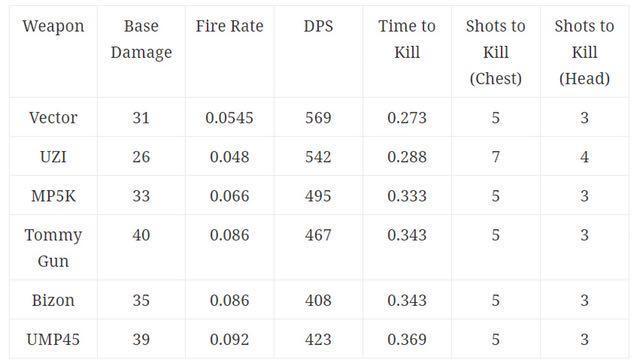640x360 pixels.
Task: Select the Fire Rate column header
Action: click(229, 26)
